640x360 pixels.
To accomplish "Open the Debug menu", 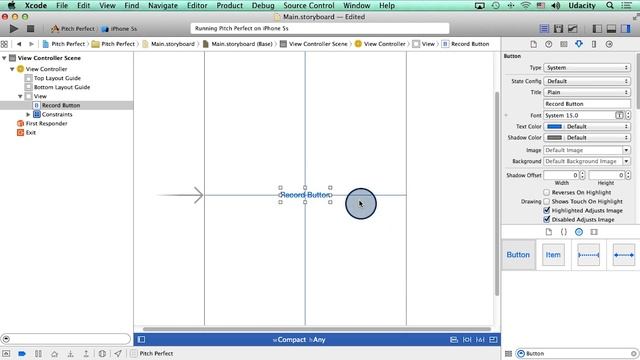I will pyautogui.click(x=263, y=6).
